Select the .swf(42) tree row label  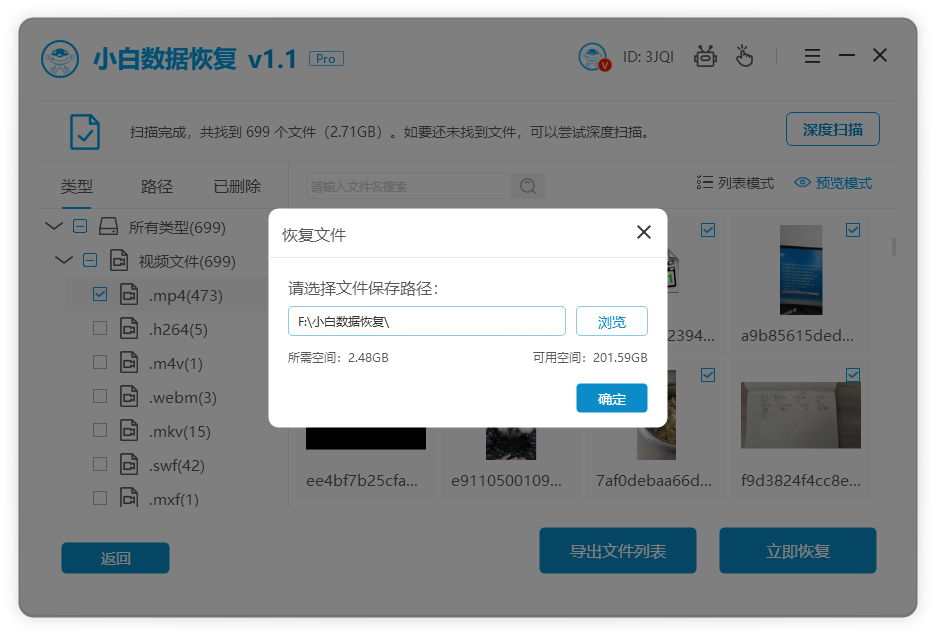(x=177, y=465)
